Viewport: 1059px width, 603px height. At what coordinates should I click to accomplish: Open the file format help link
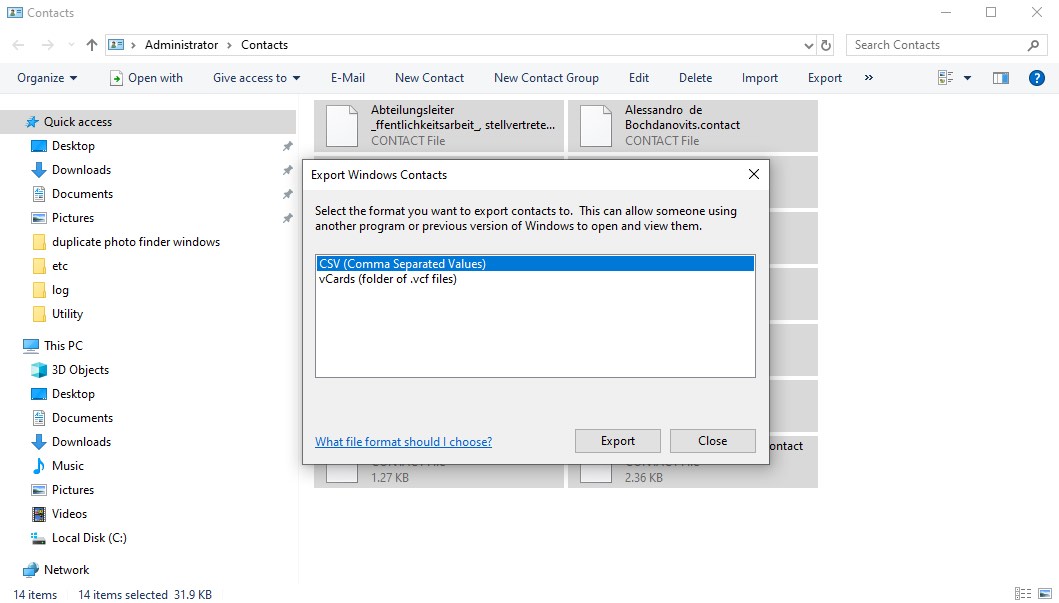coord(403,441)
